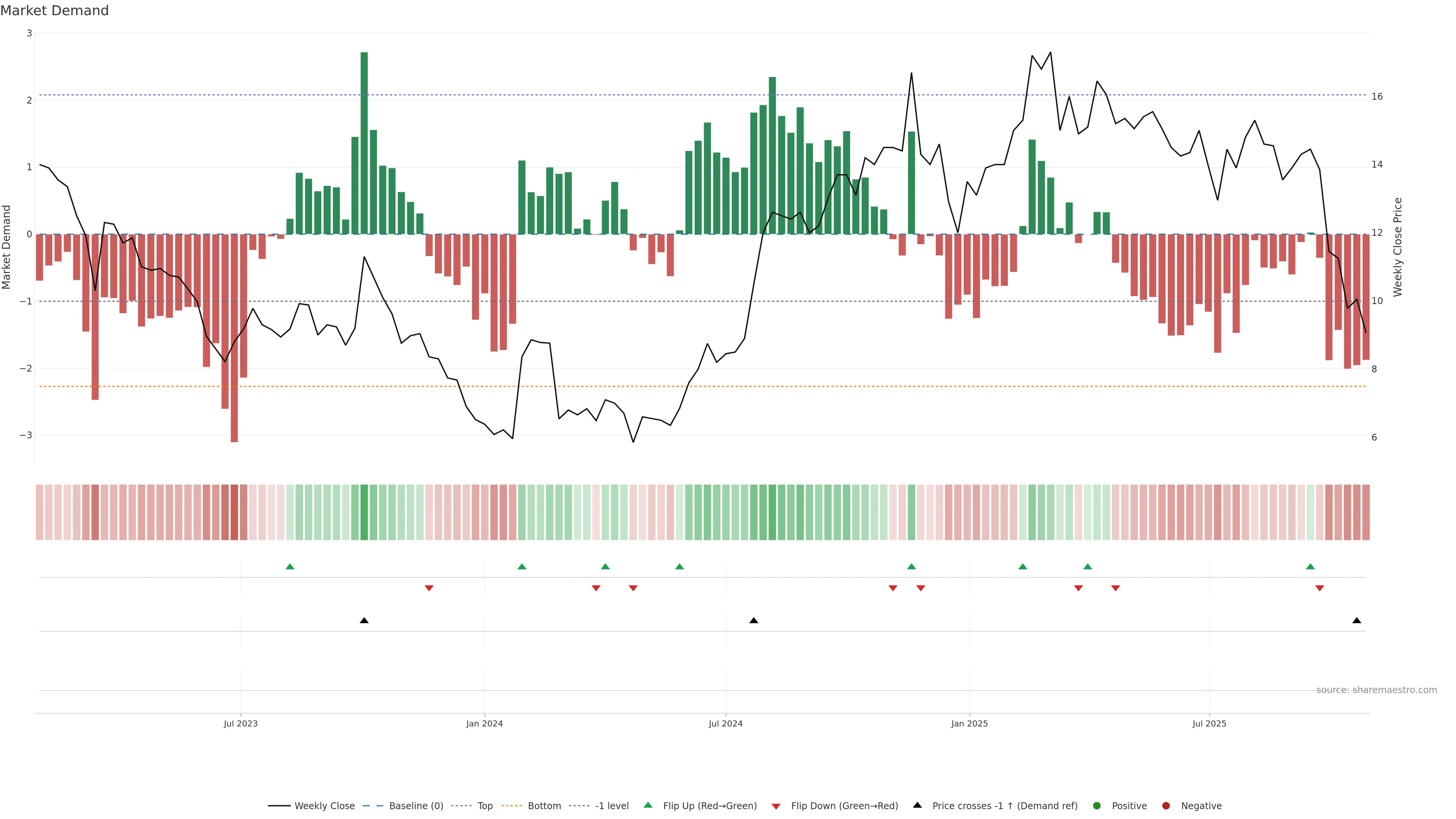Click the last black price-cross triangle marker
The width and height of the screenshot is (1456, 819).
pos(1357,621)
